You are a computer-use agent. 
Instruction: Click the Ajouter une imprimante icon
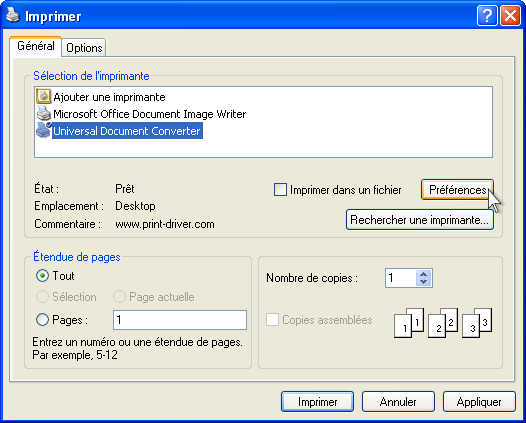click(43, 96)
